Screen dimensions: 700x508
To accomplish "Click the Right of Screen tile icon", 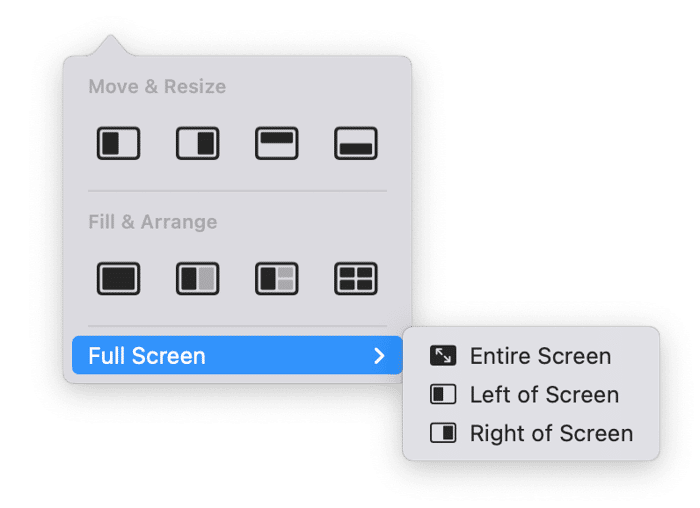I will [x=442, y=434].
